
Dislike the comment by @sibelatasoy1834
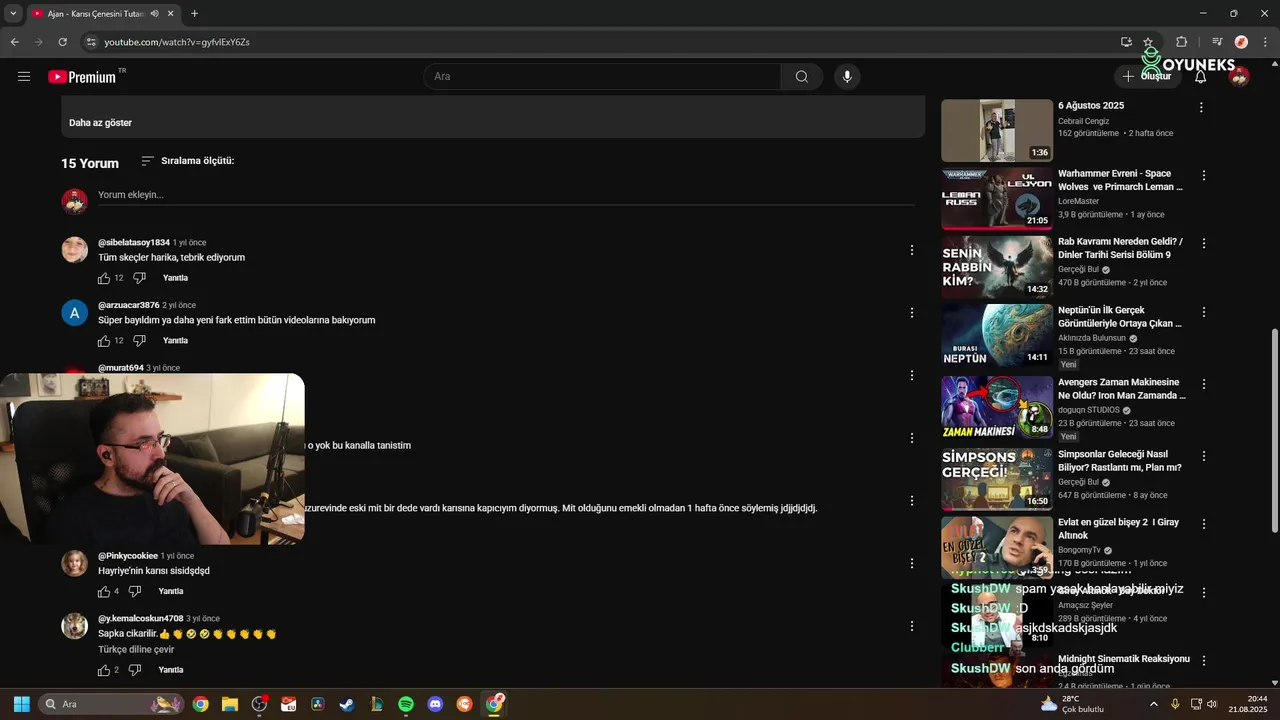(140, 278)
